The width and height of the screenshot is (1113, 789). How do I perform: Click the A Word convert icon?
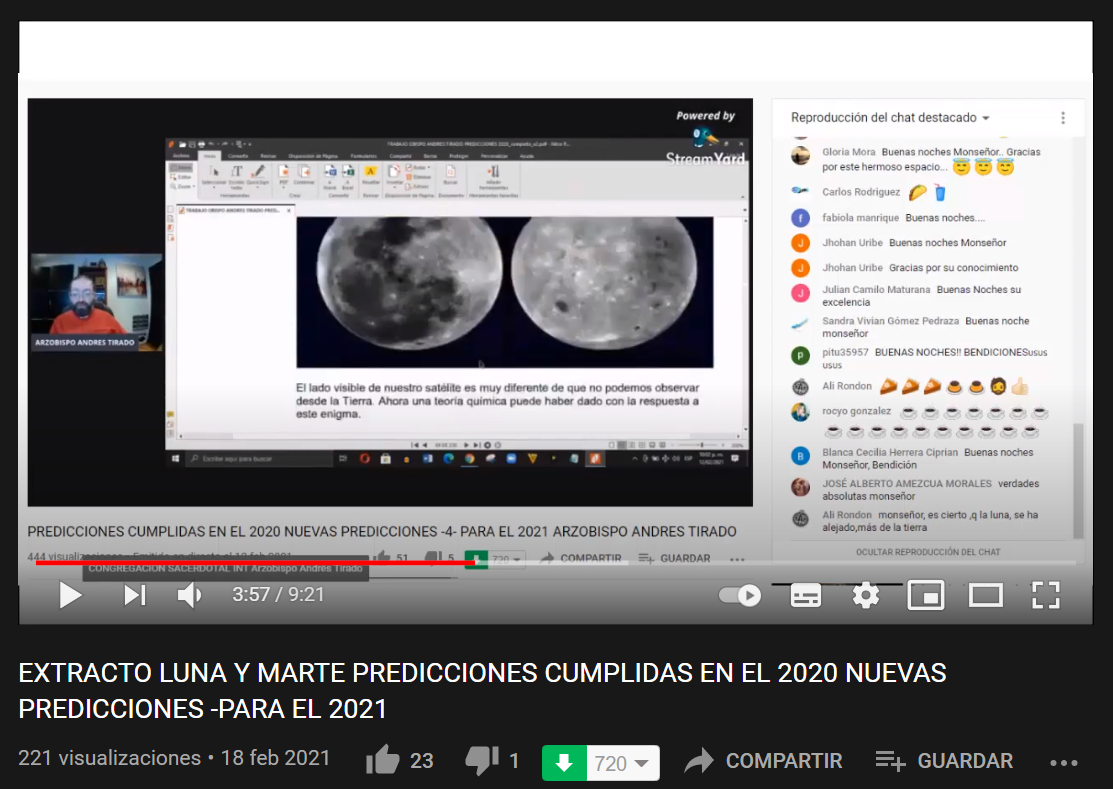[x=330, y=176]
